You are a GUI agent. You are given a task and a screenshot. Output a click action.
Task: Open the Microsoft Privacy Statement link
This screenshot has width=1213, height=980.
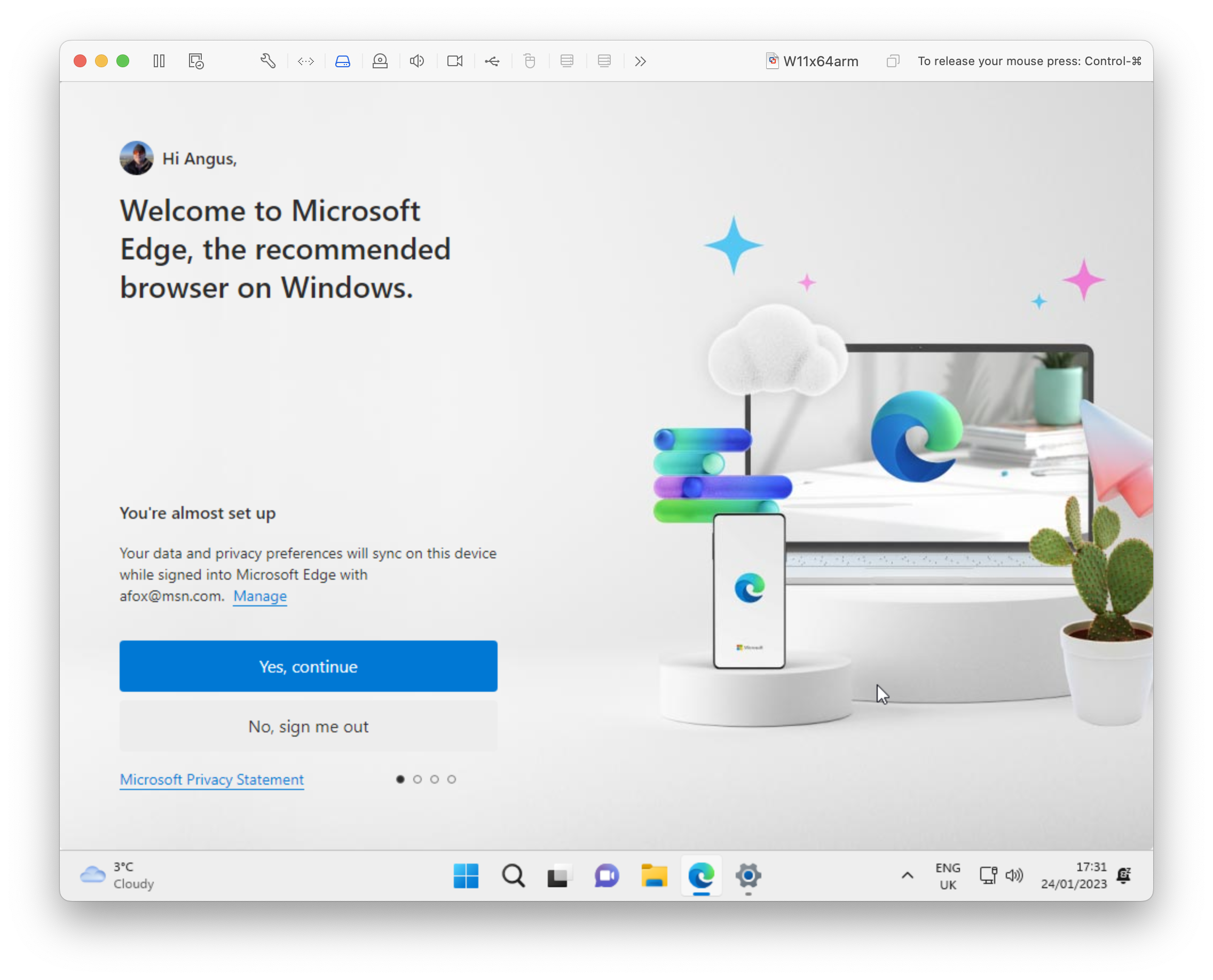click(x=212, y=779)
